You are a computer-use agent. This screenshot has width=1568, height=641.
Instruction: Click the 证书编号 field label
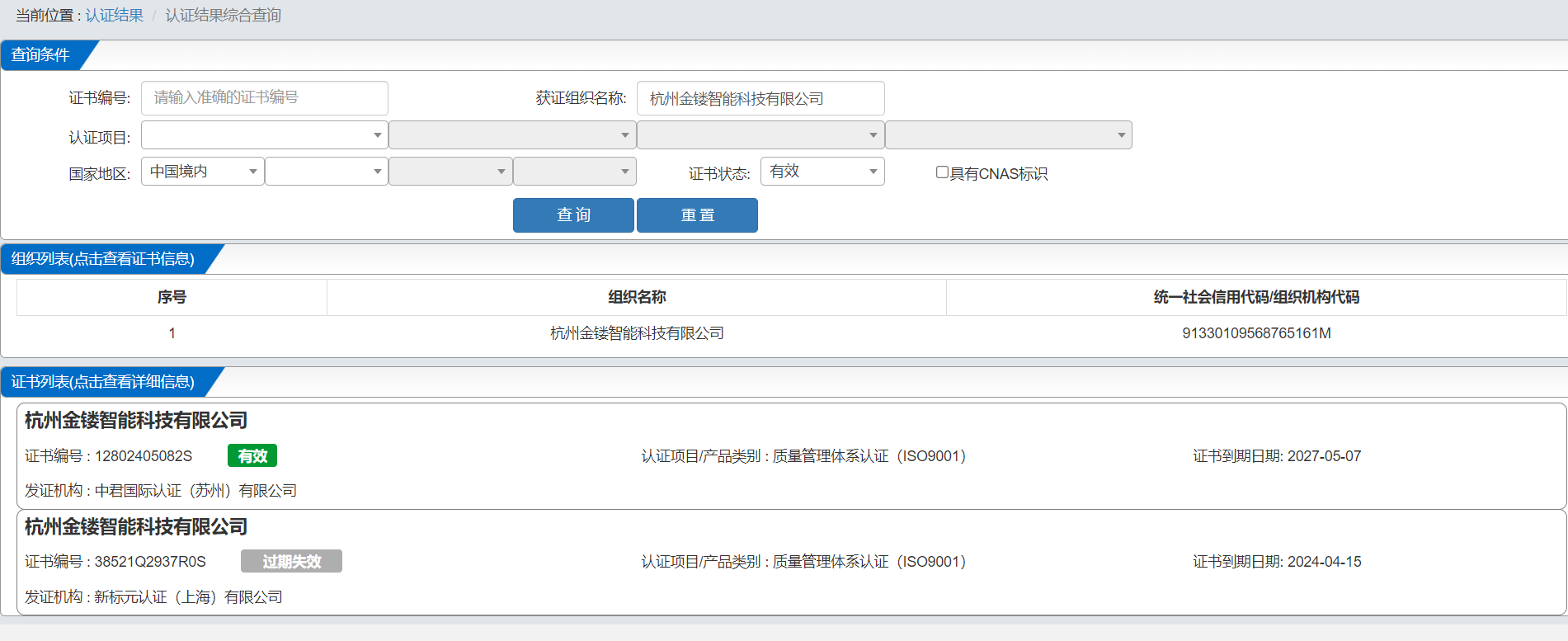[x=99, y=98]
